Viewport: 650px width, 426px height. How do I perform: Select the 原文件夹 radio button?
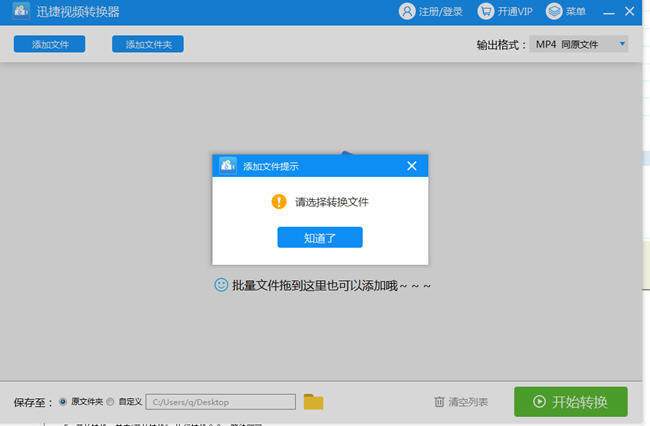pos(63,402)
